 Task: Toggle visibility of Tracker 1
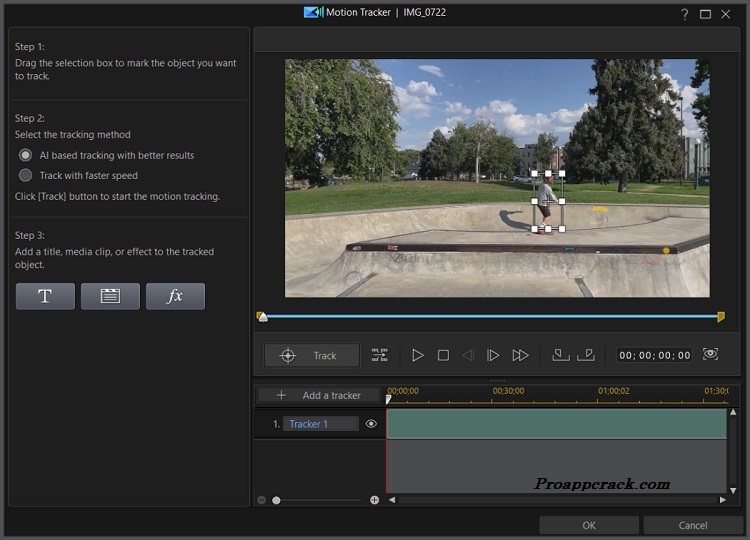371,424
